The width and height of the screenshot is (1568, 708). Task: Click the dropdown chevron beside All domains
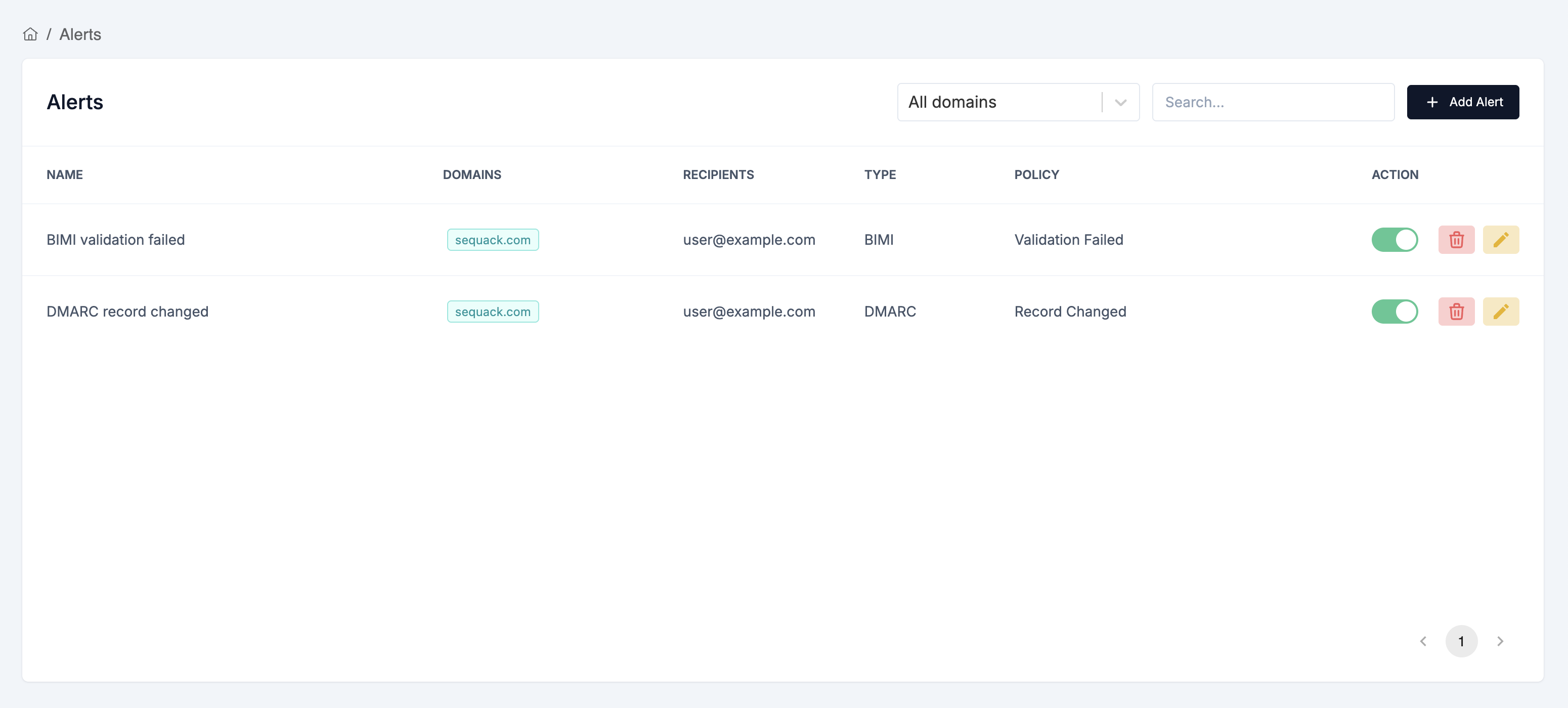click(1120, 102)
